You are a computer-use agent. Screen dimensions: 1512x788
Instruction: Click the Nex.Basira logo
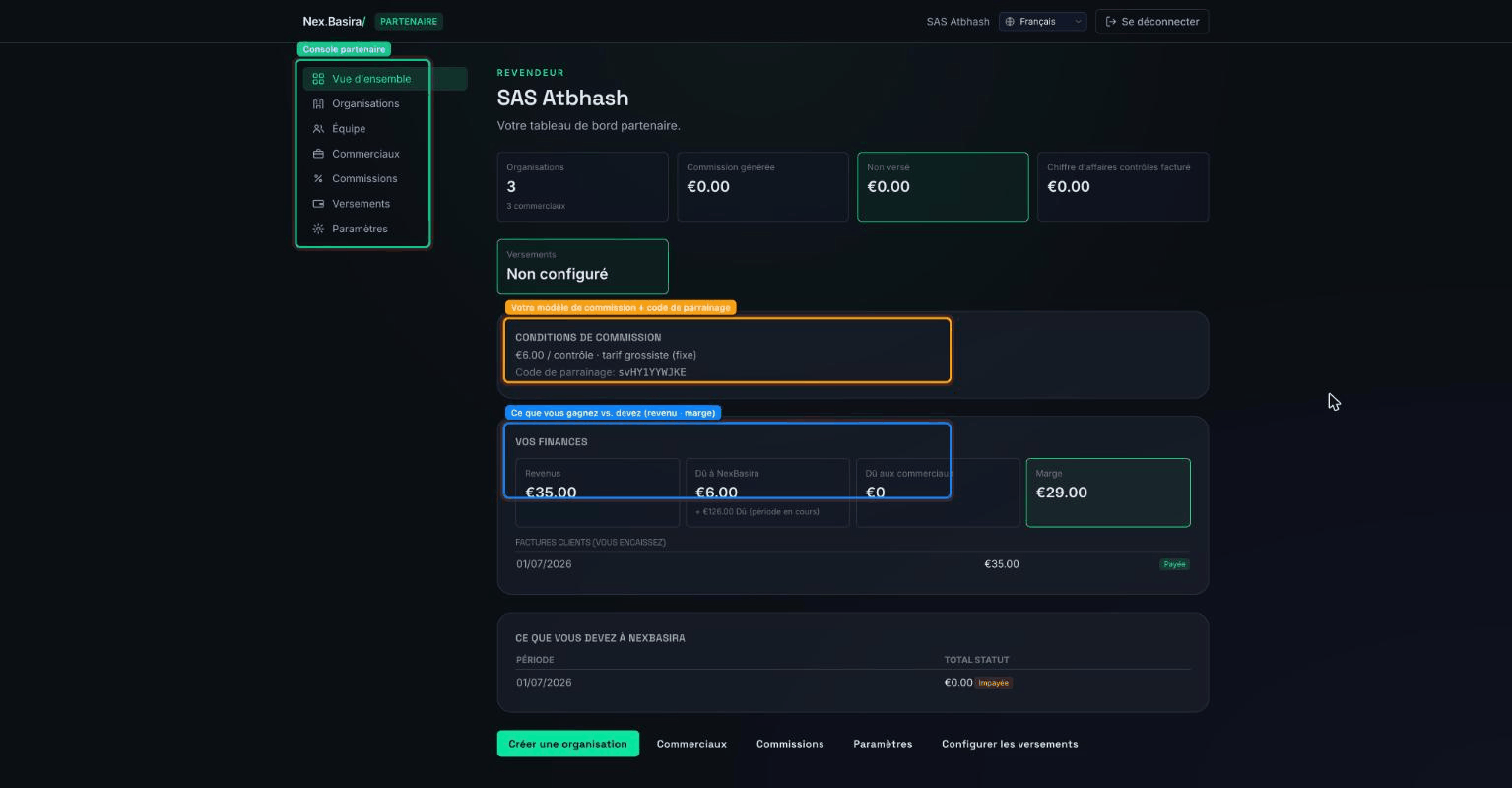(334, 22)
